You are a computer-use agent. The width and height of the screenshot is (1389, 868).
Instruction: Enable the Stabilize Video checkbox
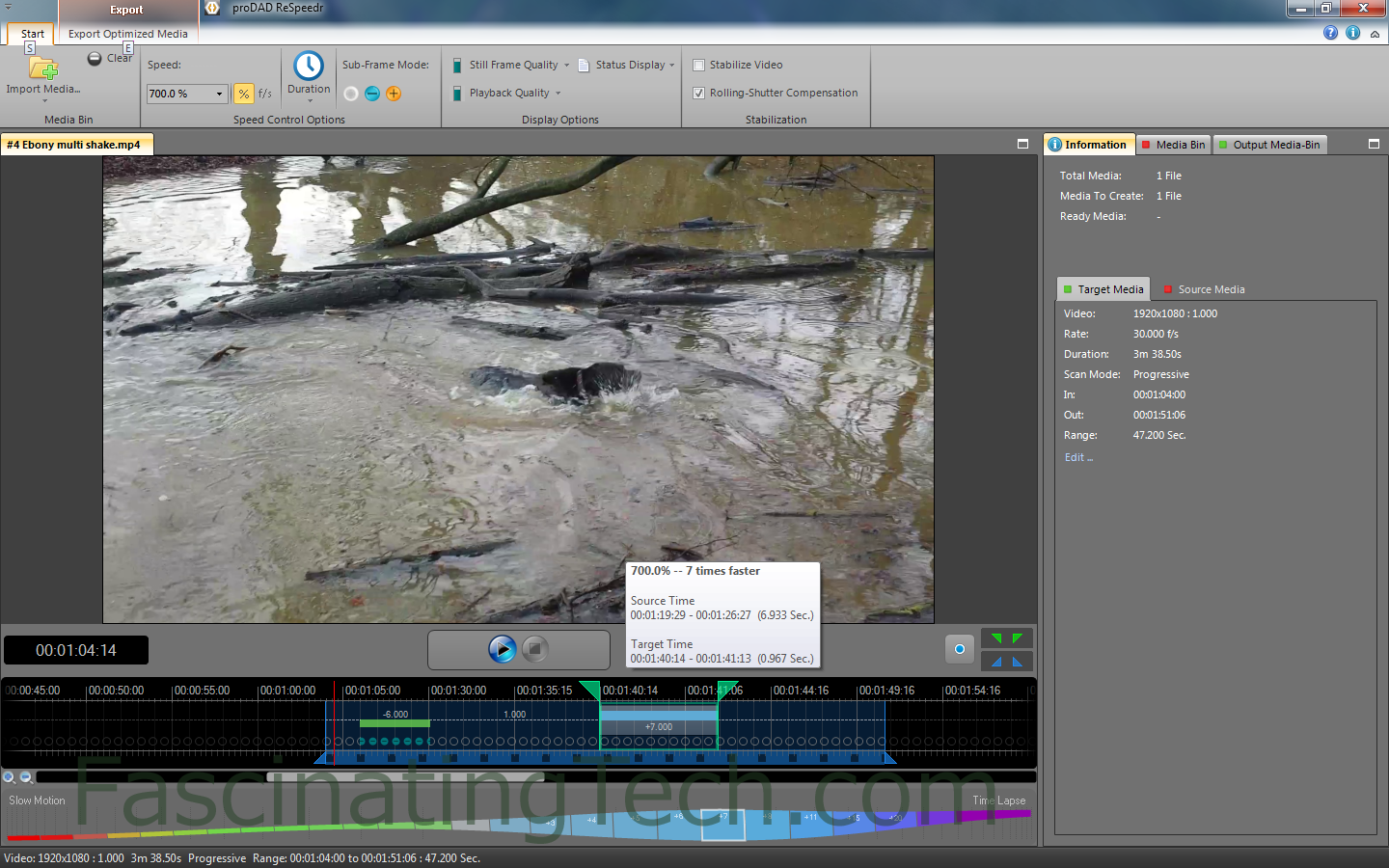pos(699,66)
